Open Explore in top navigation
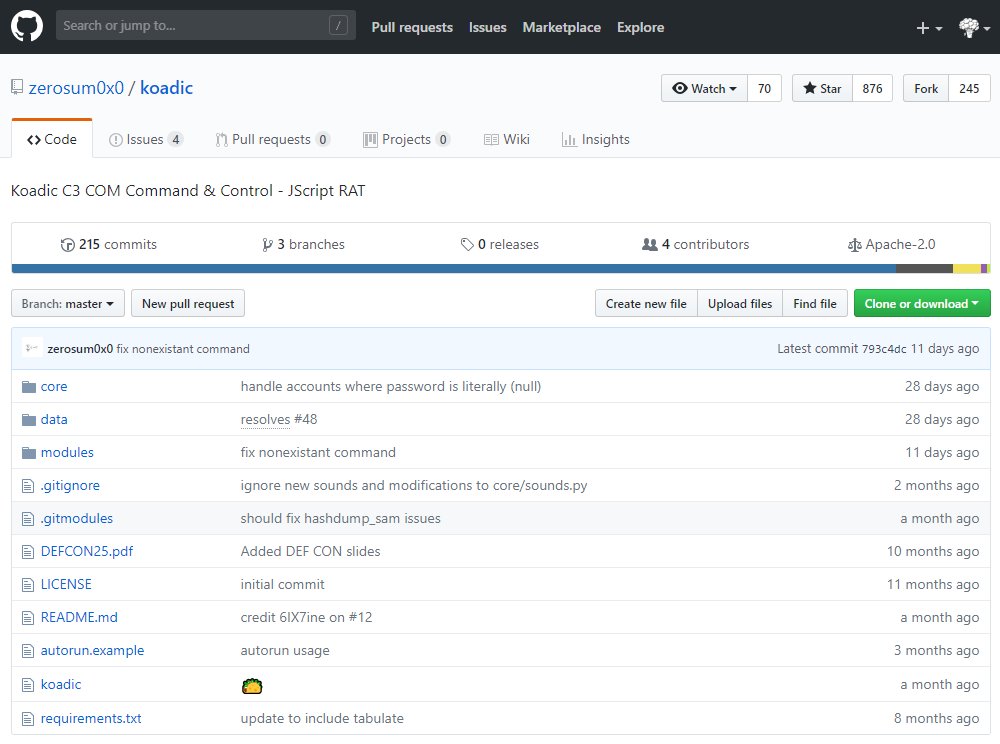This screenshot has width=1000, height=744. (640, 27)
